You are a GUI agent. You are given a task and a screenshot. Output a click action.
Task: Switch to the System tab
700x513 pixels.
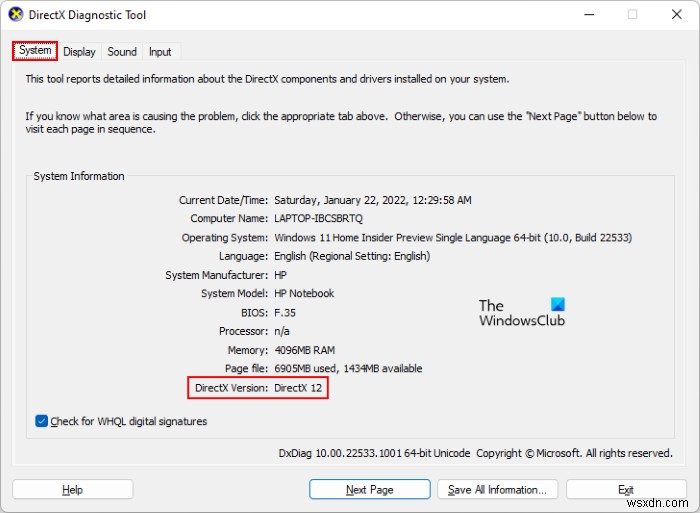pos(35,50)
